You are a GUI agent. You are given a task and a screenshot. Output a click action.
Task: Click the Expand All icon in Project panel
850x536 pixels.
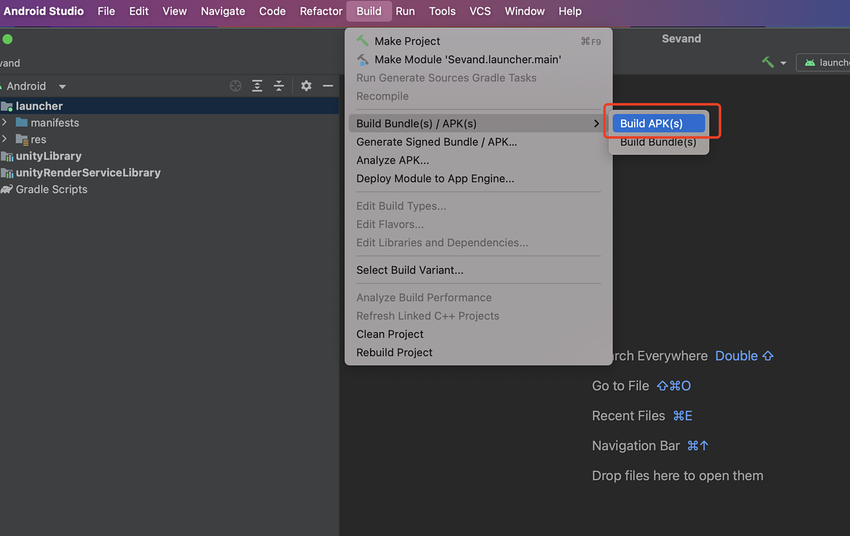point(257,86)
